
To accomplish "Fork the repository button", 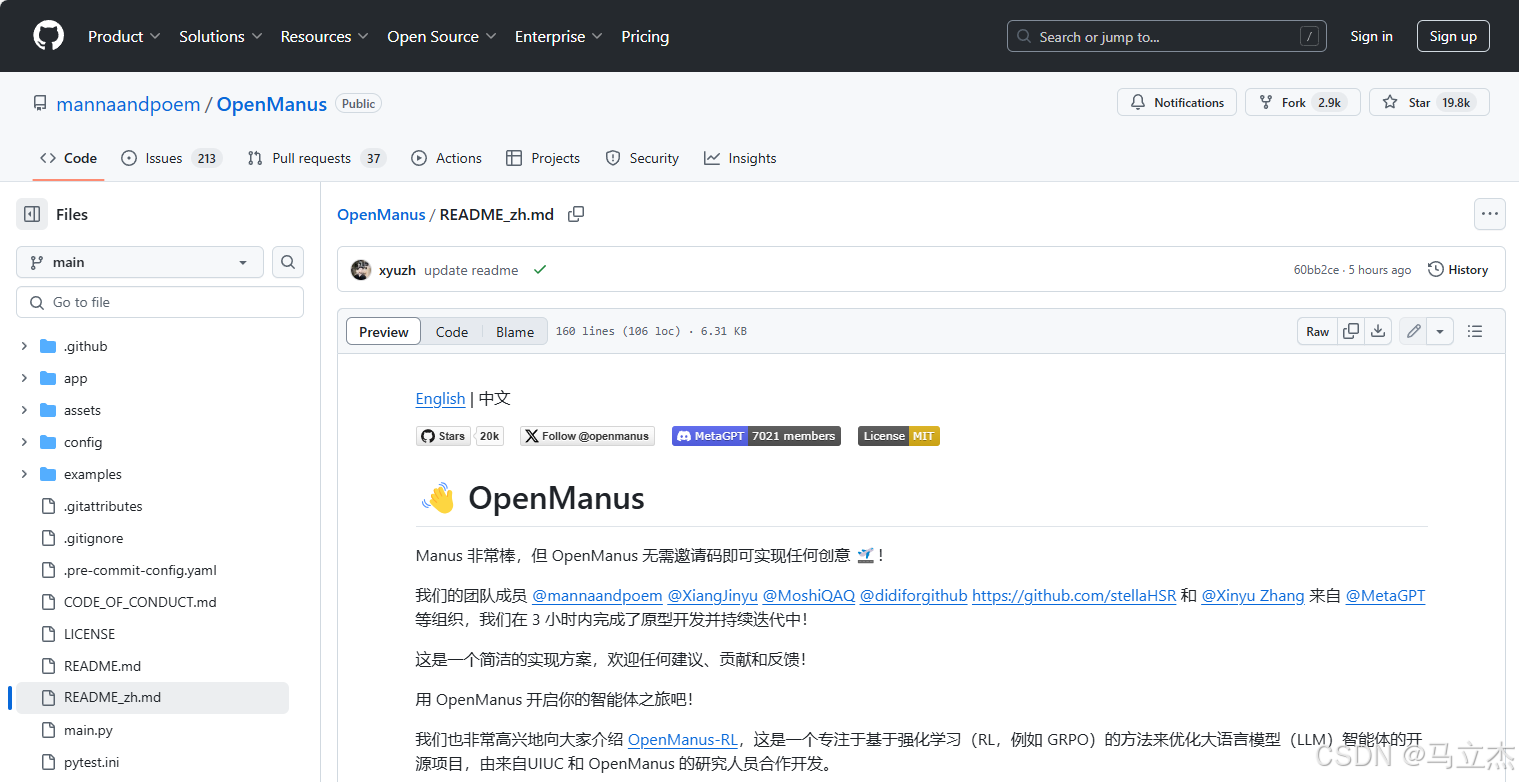I will (x=1302, y=102).
